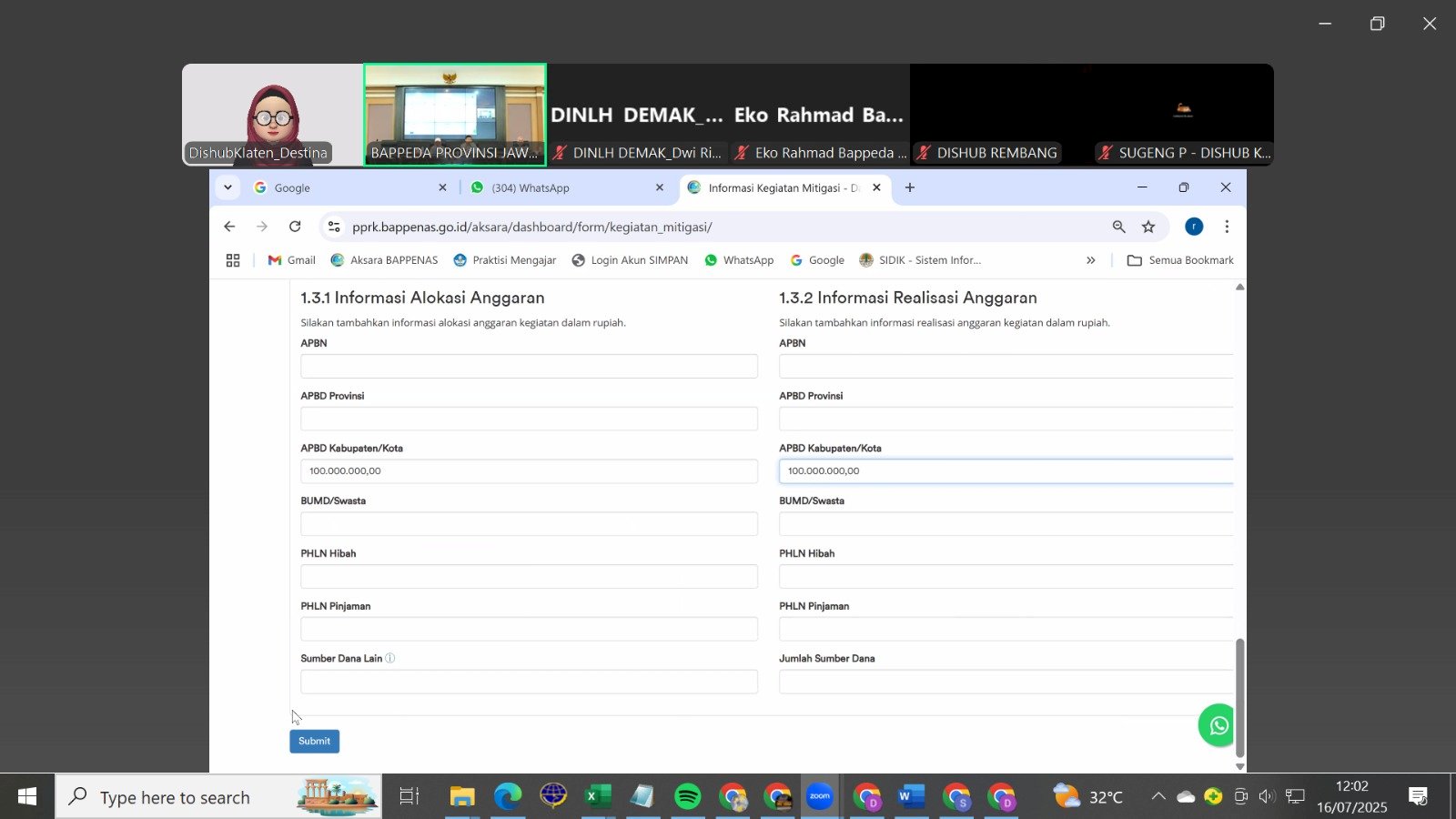Viewport: 1456px width, 819px height.
Task: Open Chrome three-dot menu
Action: (x=1227, y=227)
